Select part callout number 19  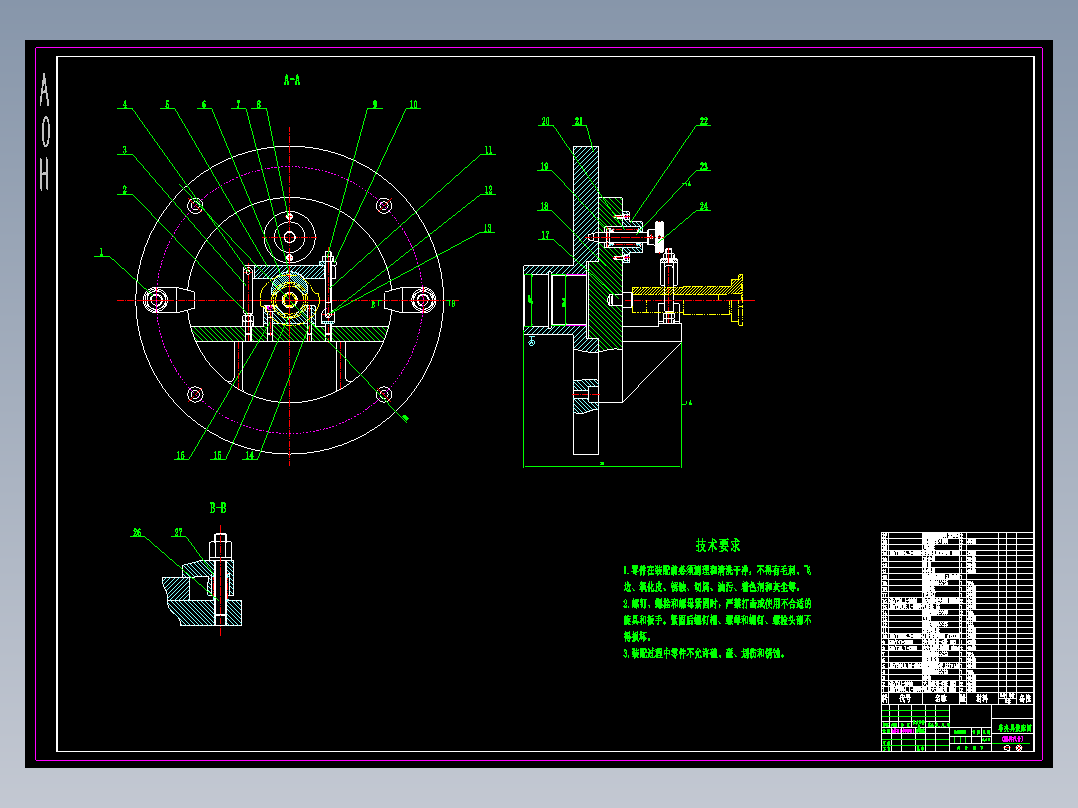pyautogui.click(x=544, y=166)
